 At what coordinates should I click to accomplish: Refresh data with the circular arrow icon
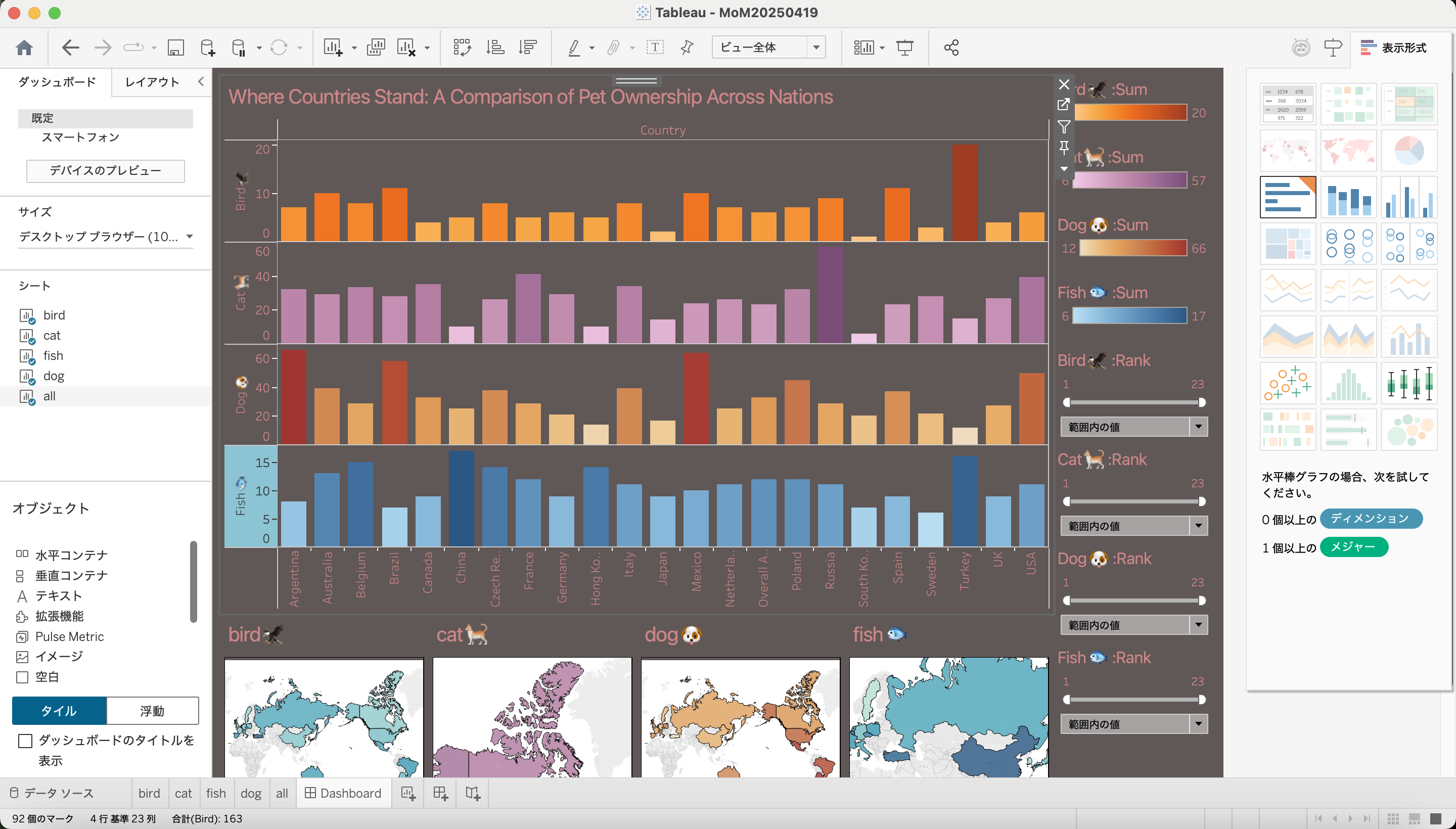279,47
